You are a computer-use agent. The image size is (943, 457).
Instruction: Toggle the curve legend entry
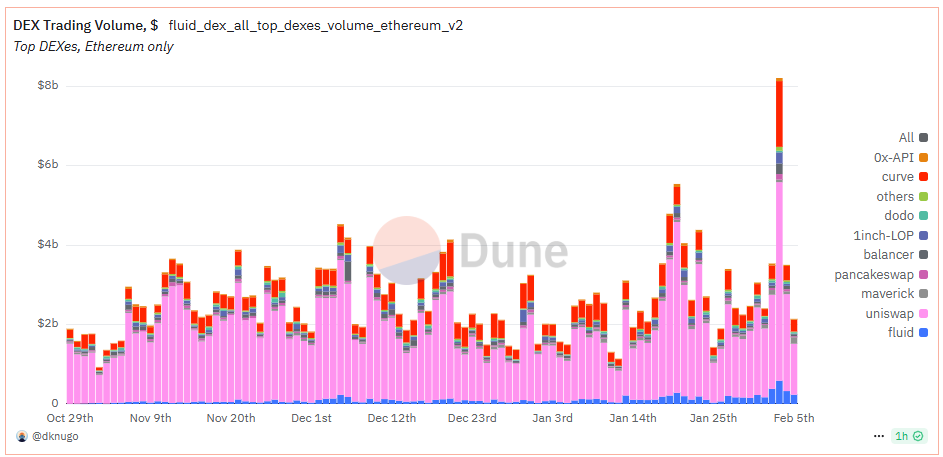click(906, 177)
